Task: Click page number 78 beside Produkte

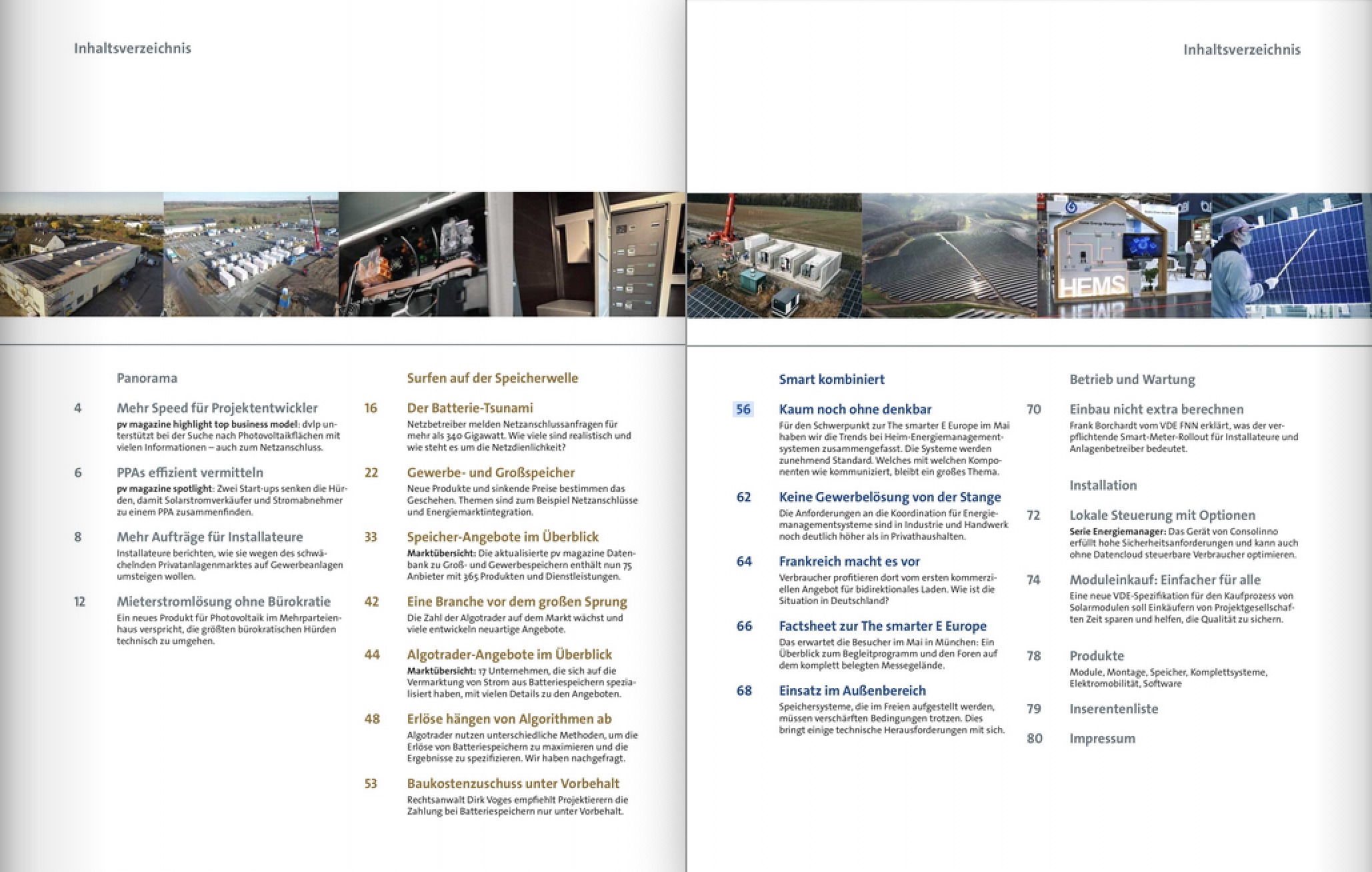Action: coord(1034,656)
